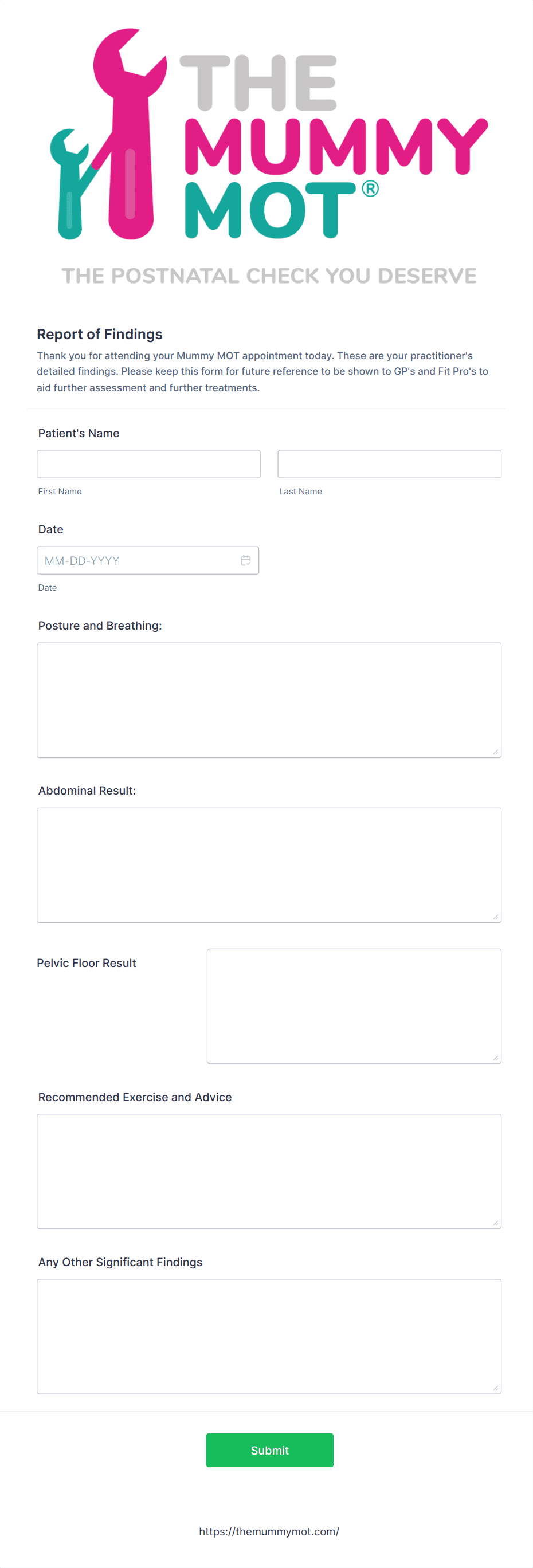Screen dimensions: 533x1568
Task: Click the Recommended Exercise and Advice text area
Action: coord(269,1169)
